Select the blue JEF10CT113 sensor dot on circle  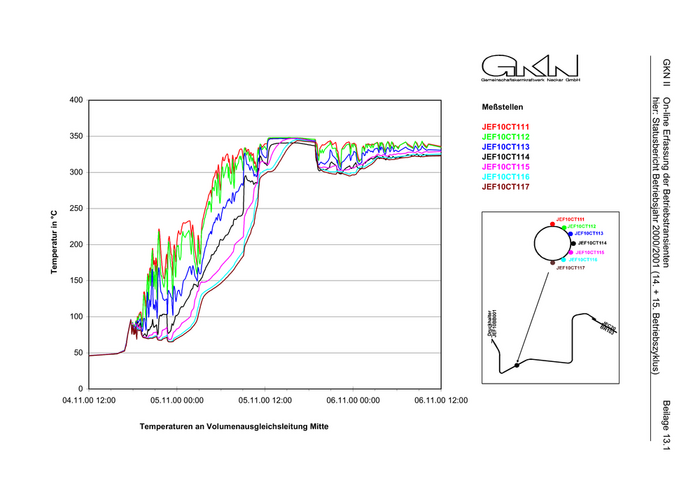[570, 234]
